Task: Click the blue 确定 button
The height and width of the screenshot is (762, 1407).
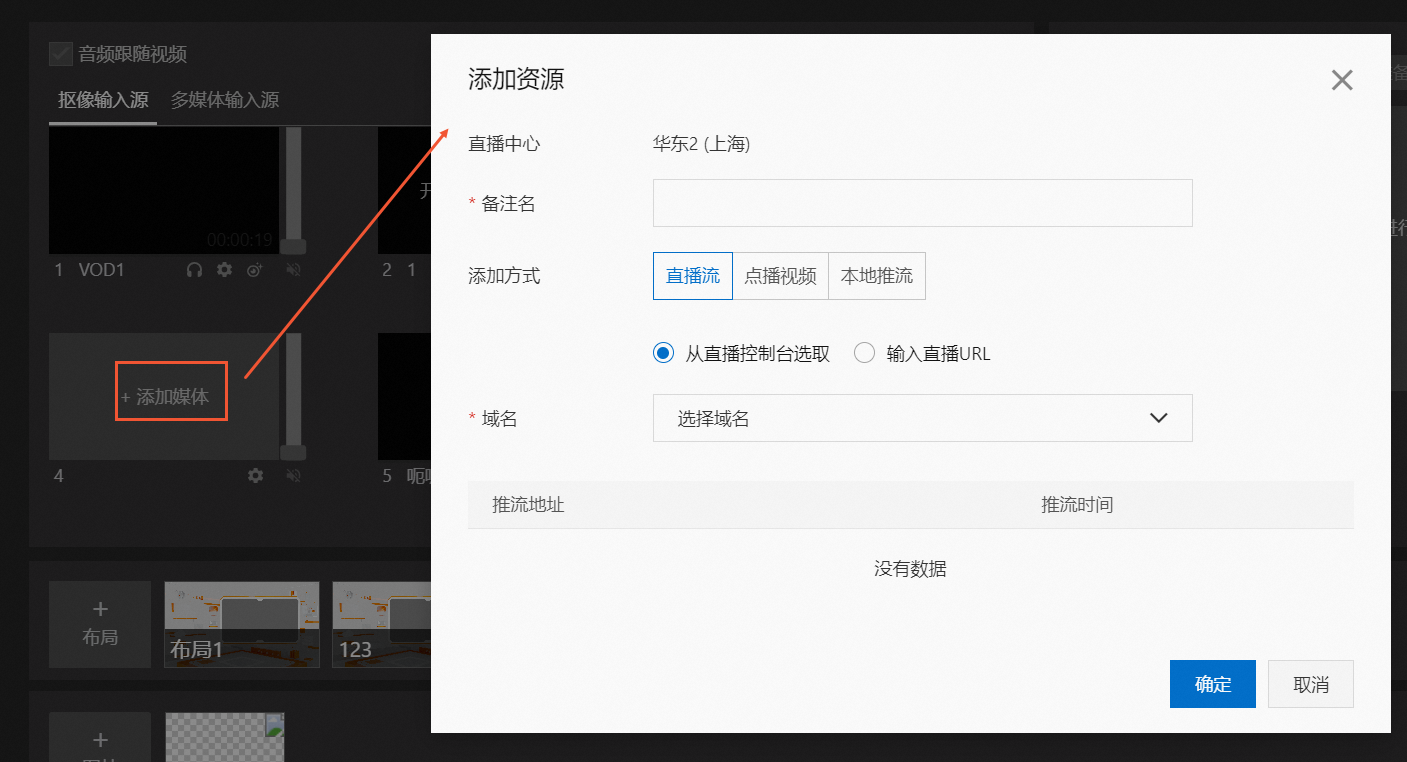Action: 1212,684
